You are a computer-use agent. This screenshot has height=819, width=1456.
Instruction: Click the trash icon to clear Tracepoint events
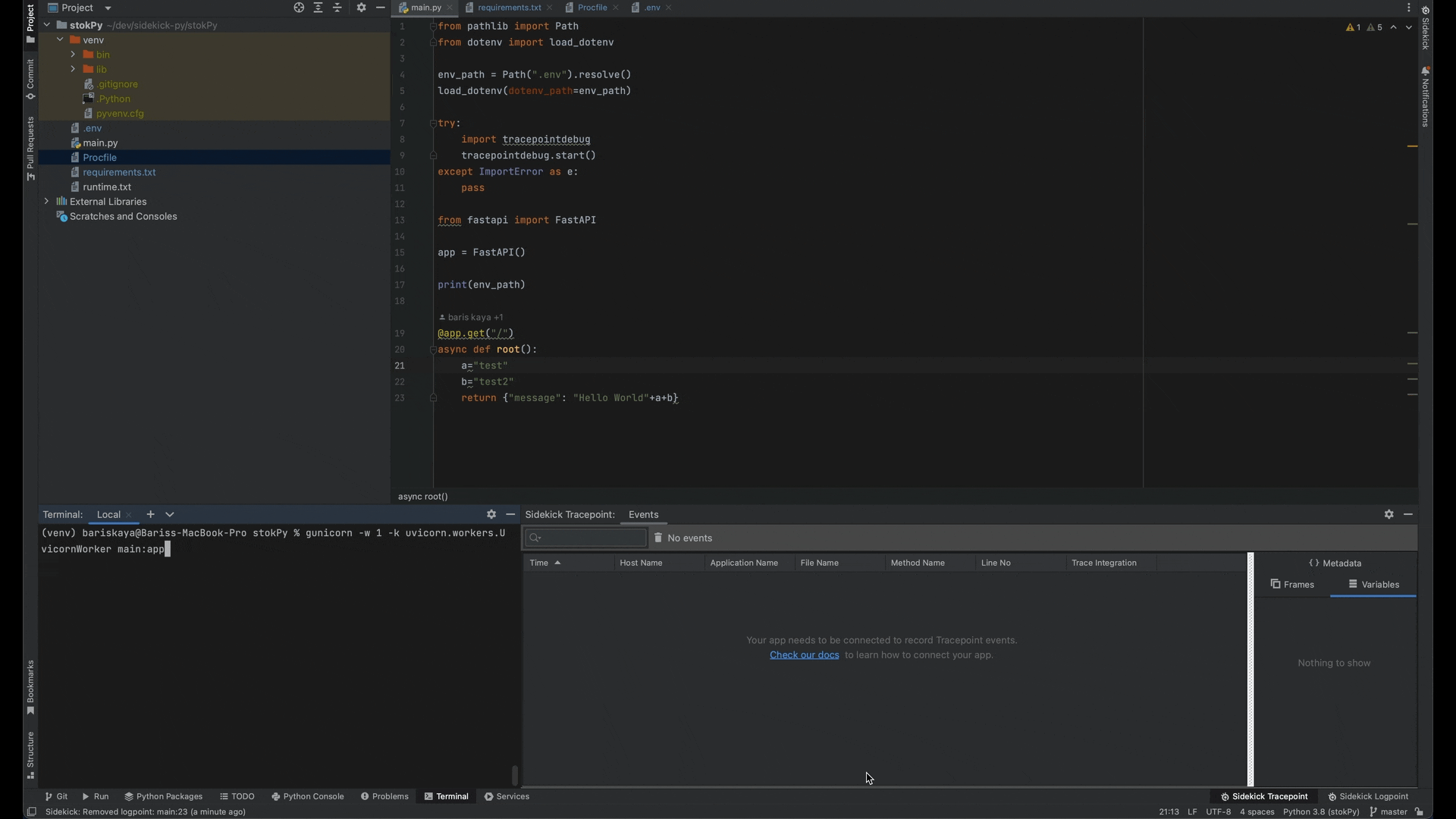click(658, 538)
